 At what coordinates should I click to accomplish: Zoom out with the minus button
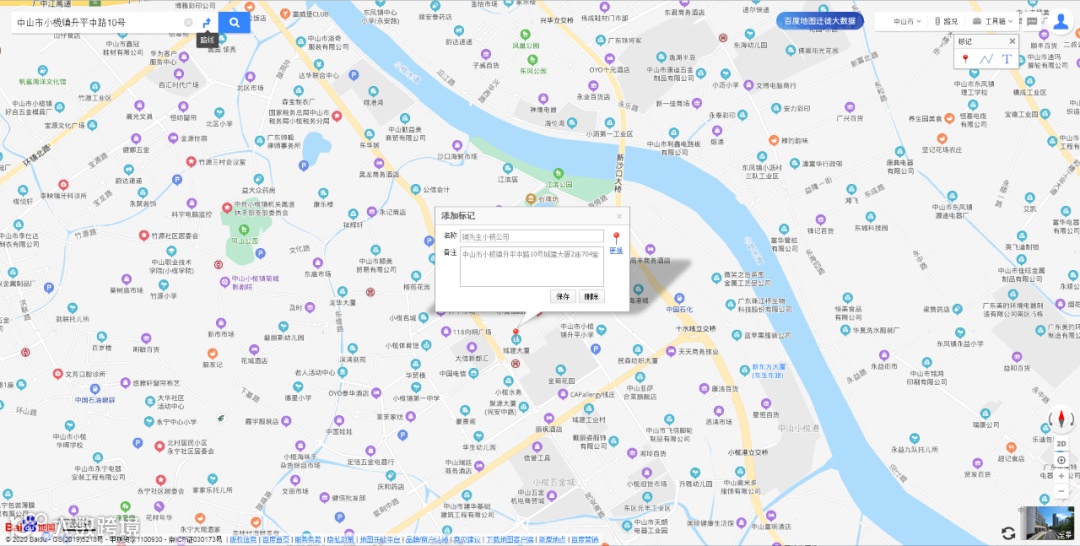click(x=1061, y=491)
